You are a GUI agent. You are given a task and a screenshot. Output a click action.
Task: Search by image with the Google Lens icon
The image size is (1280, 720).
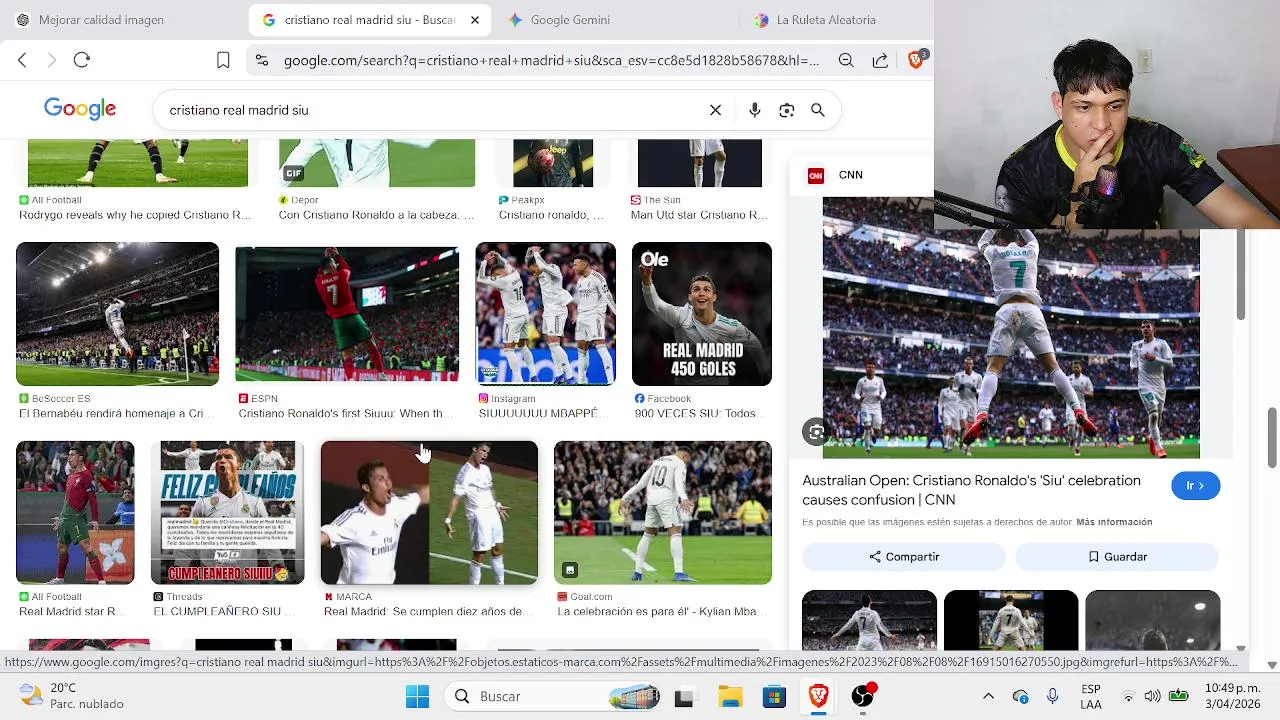(x=787, y=110)
